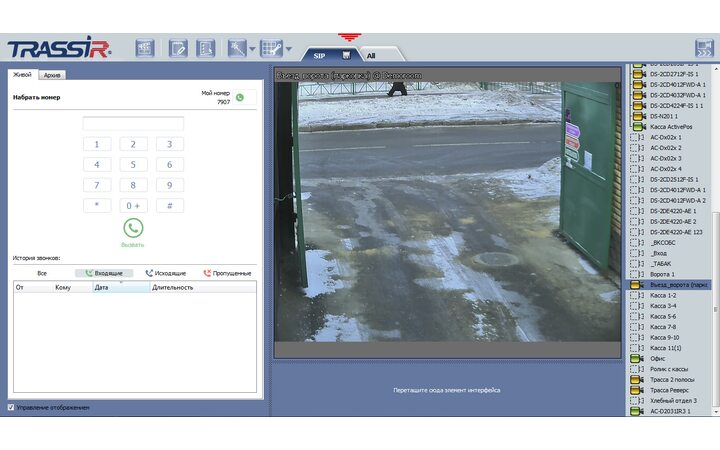Click the camera list vertical scrollbar

pos(715,309)
